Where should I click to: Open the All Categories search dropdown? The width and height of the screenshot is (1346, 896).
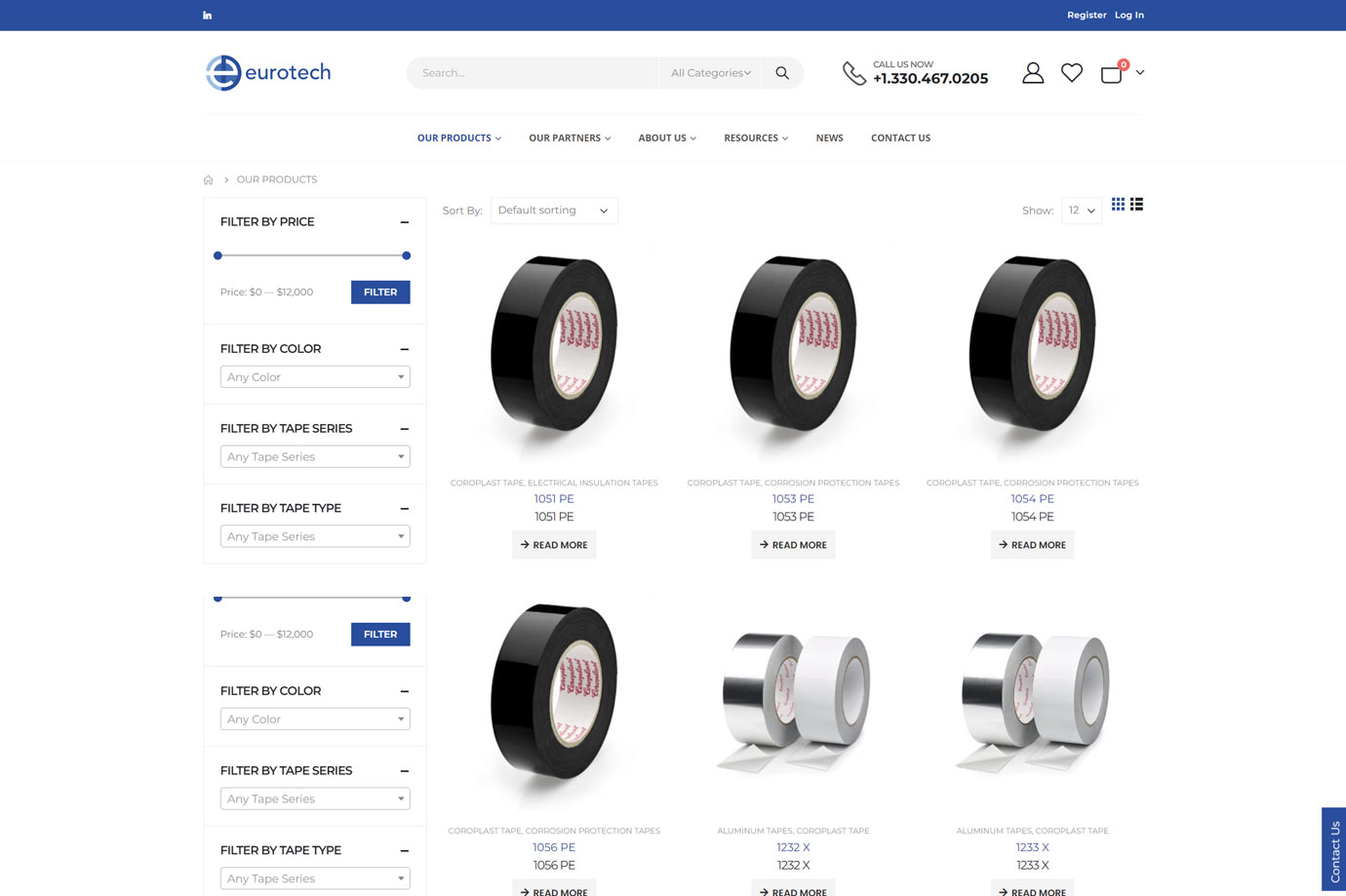click(x=710, y=73)
